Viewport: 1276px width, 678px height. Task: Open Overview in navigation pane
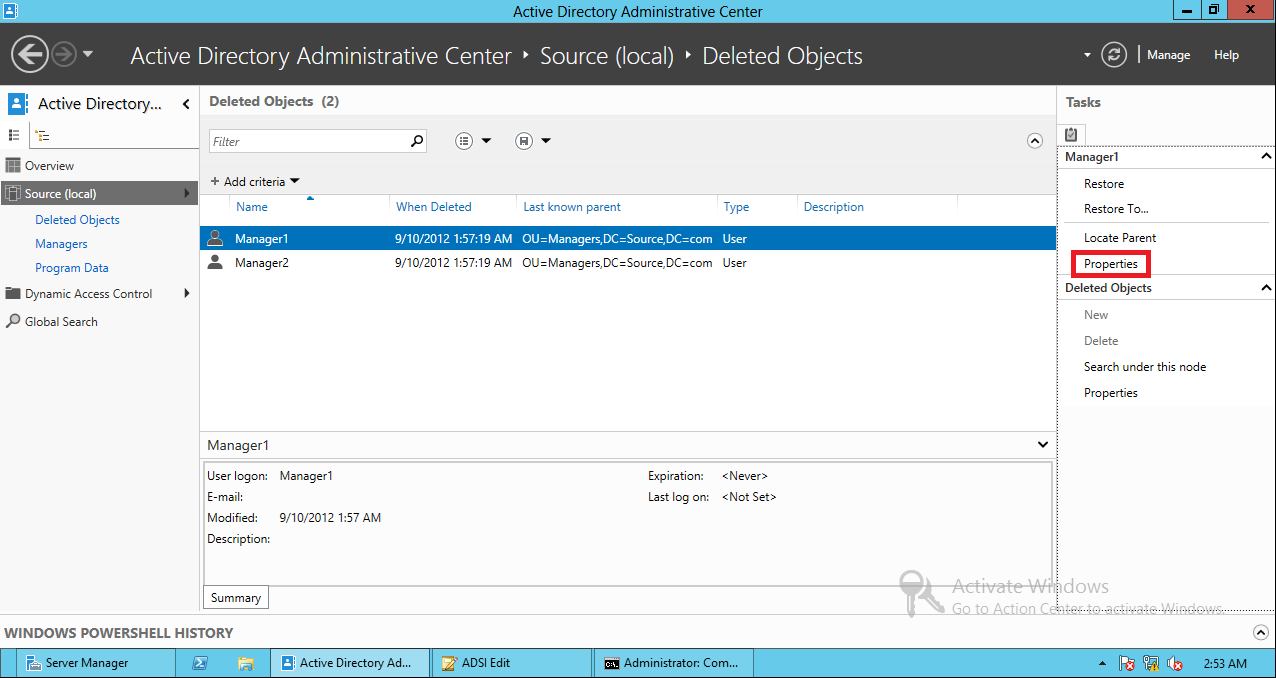49,166
